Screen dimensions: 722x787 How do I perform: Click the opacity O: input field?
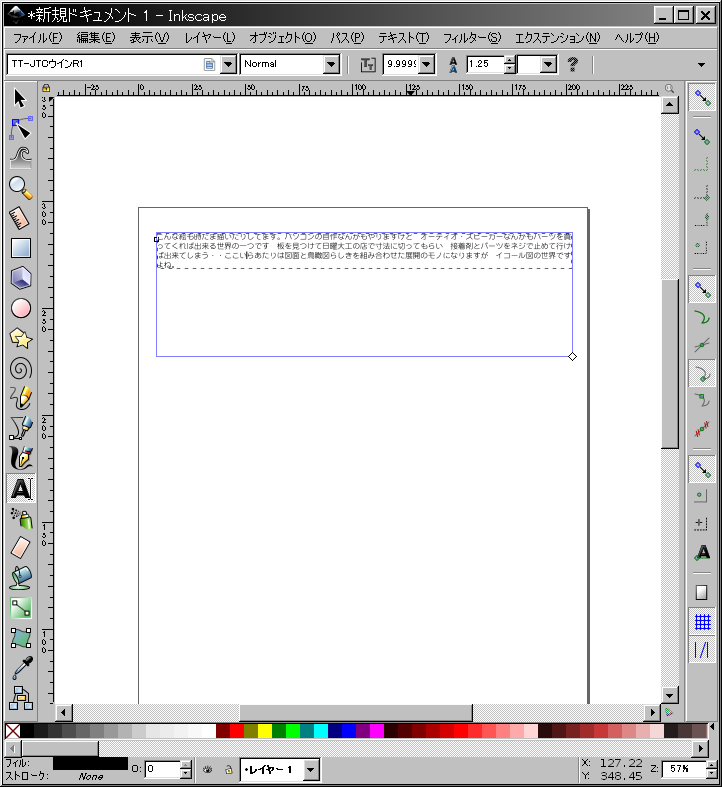(x=162, y=769)
